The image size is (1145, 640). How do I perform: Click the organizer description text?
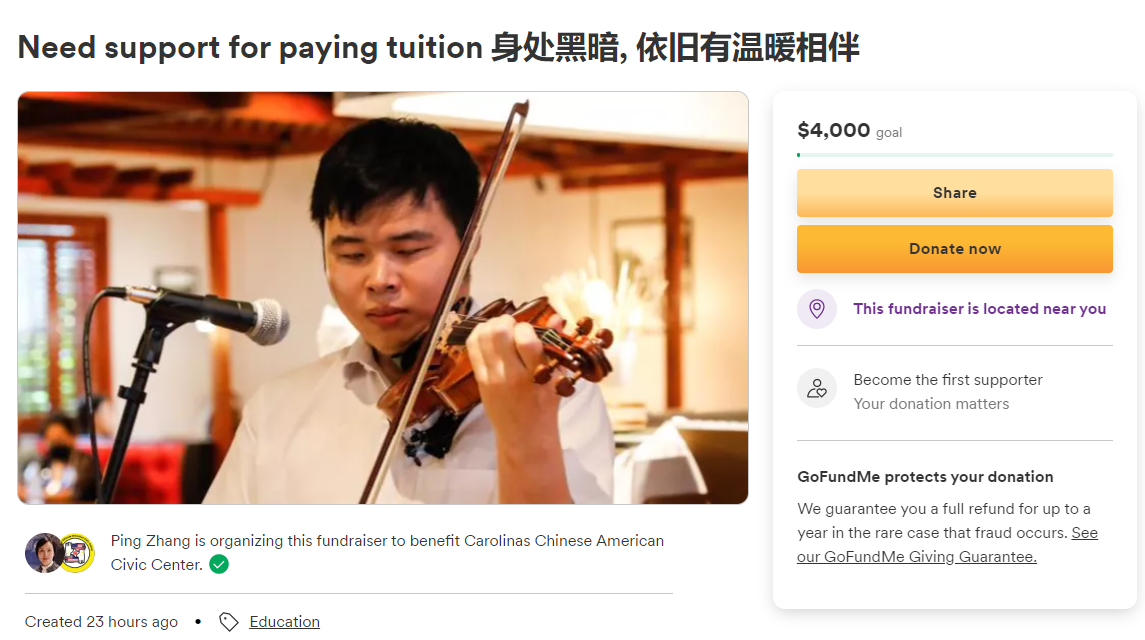coord(387,541)
